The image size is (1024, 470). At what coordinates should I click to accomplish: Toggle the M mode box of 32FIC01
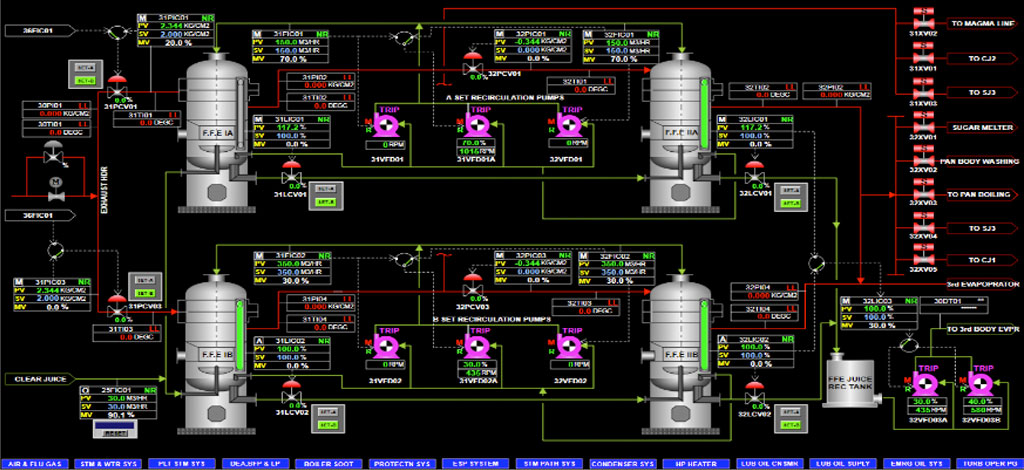(x=590, y=33)
